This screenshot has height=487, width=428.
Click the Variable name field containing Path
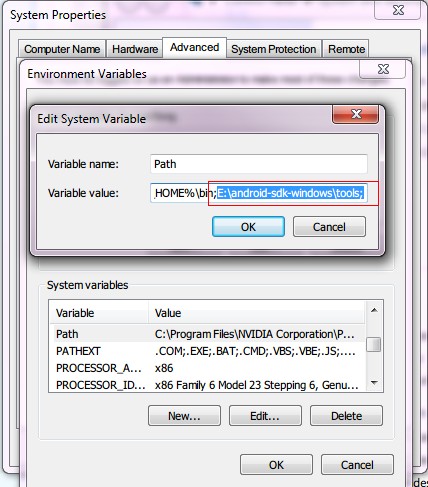pyautogui.click(x=259, y=164)
